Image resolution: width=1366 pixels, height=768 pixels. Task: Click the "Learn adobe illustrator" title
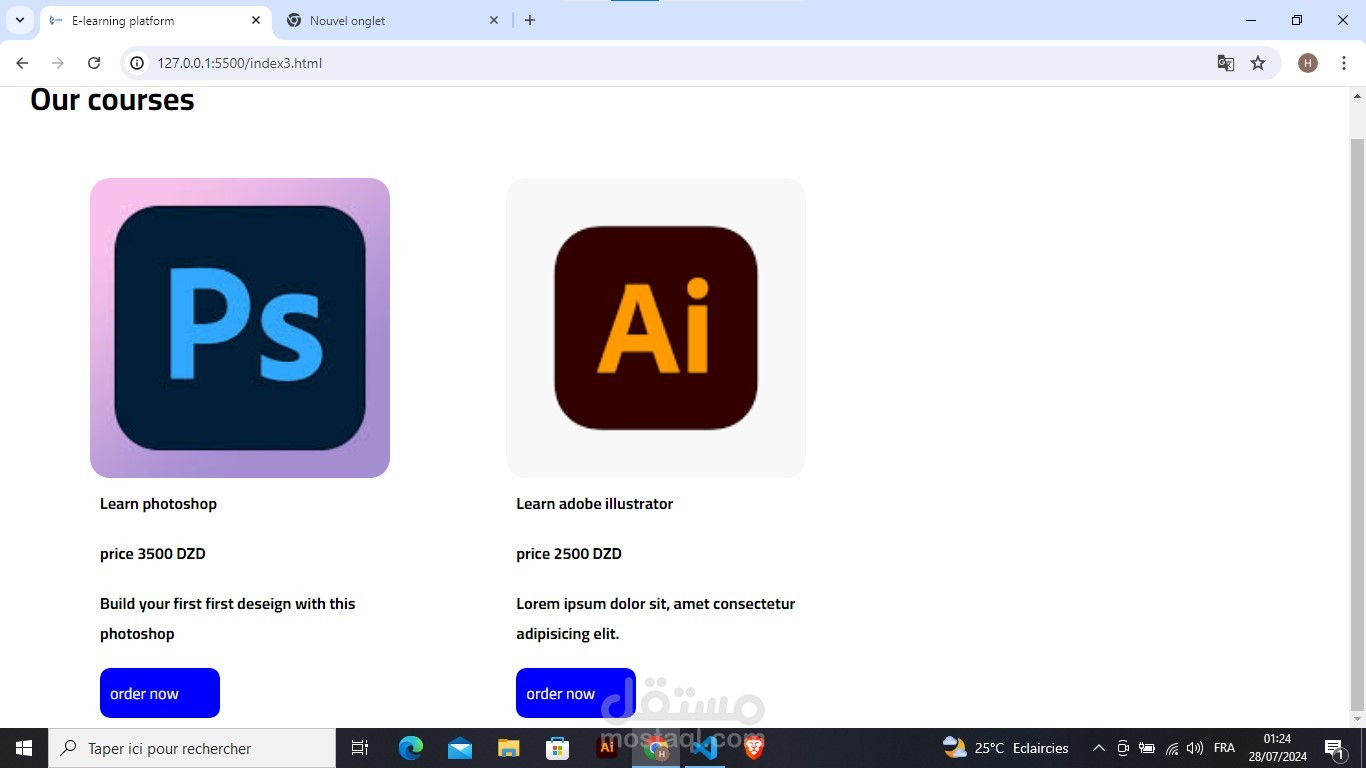[595, 504]
